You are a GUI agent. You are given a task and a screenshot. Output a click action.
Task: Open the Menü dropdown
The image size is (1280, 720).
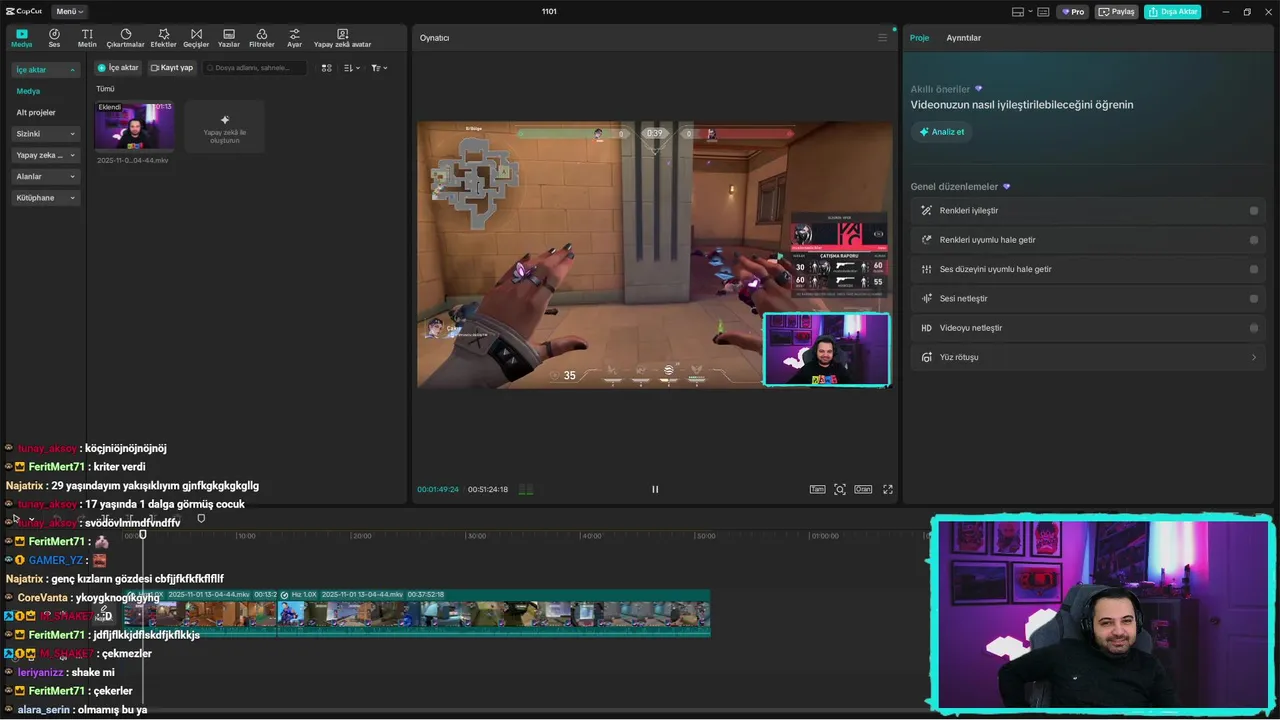70,12
